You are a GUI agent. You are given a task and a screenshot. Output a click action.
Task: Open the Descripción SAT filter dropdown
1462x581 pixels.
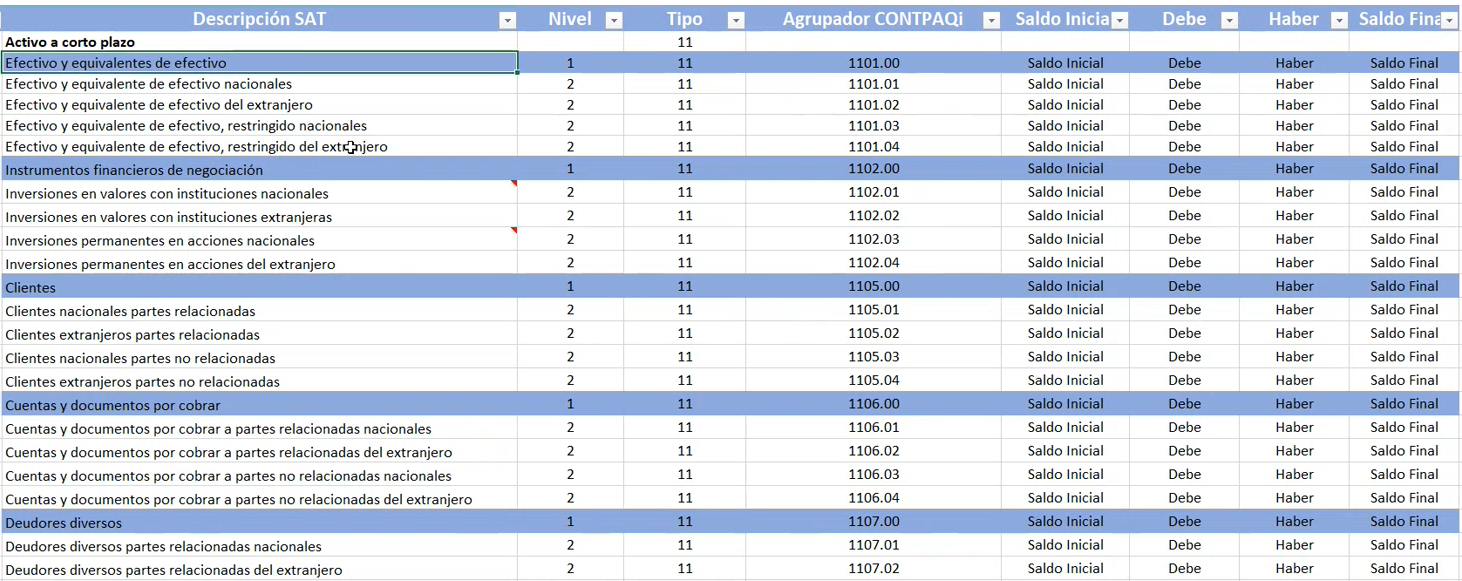click(507, 20)
